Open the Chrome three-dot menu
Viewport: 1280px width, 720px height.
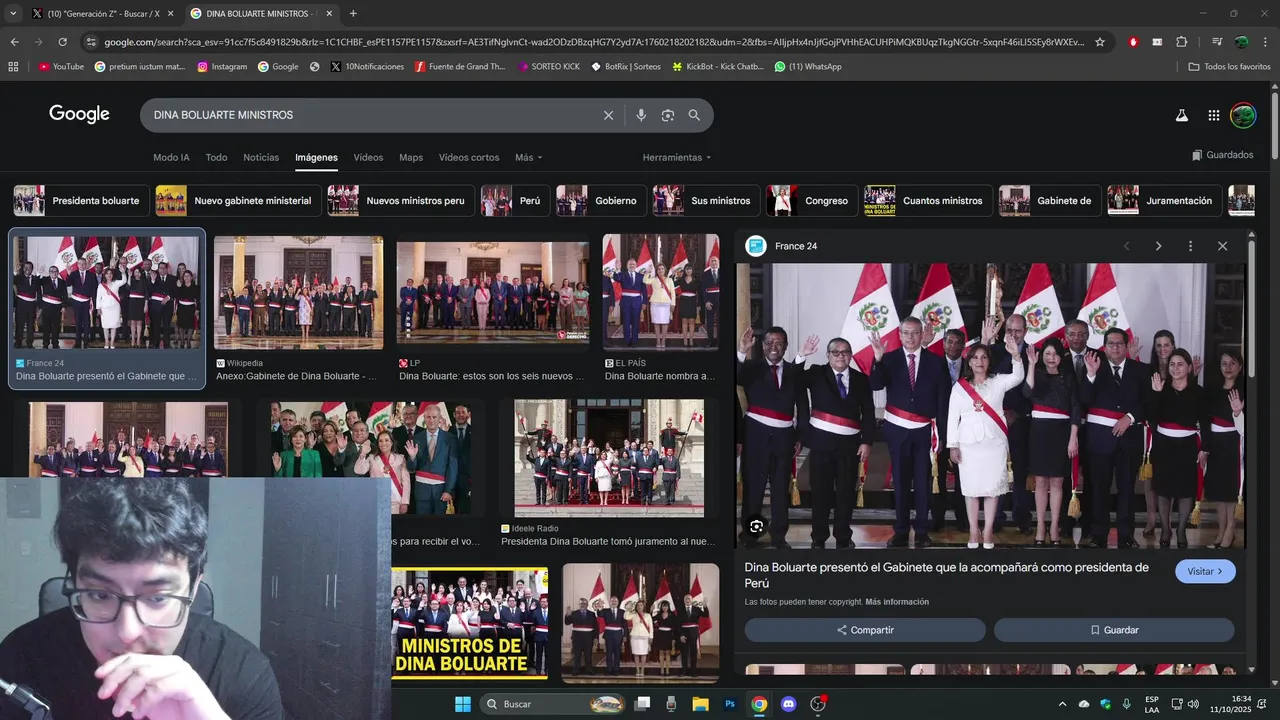1264,42
